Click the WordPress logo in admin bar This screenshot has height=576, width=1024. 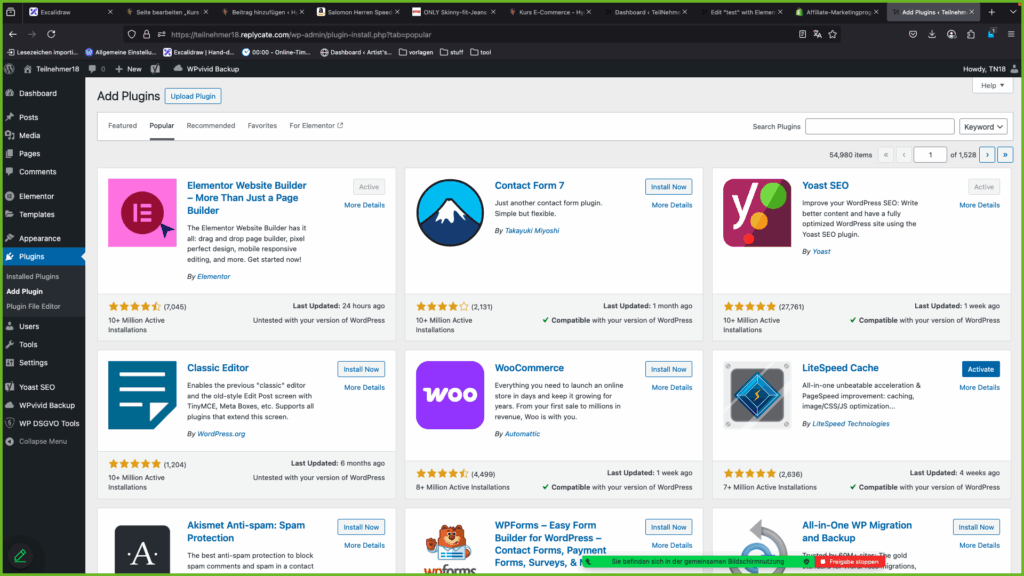(x=10, y=69)
